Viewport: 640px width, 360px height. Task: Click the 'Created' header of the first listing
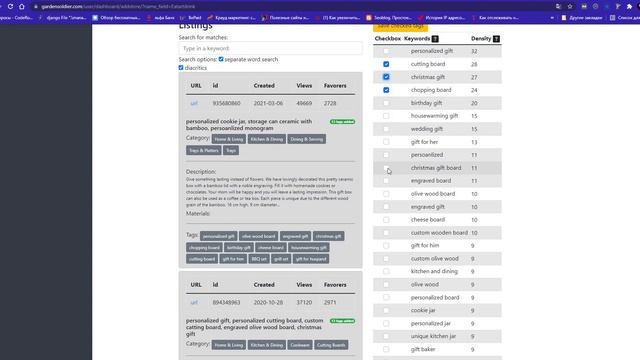264,86
